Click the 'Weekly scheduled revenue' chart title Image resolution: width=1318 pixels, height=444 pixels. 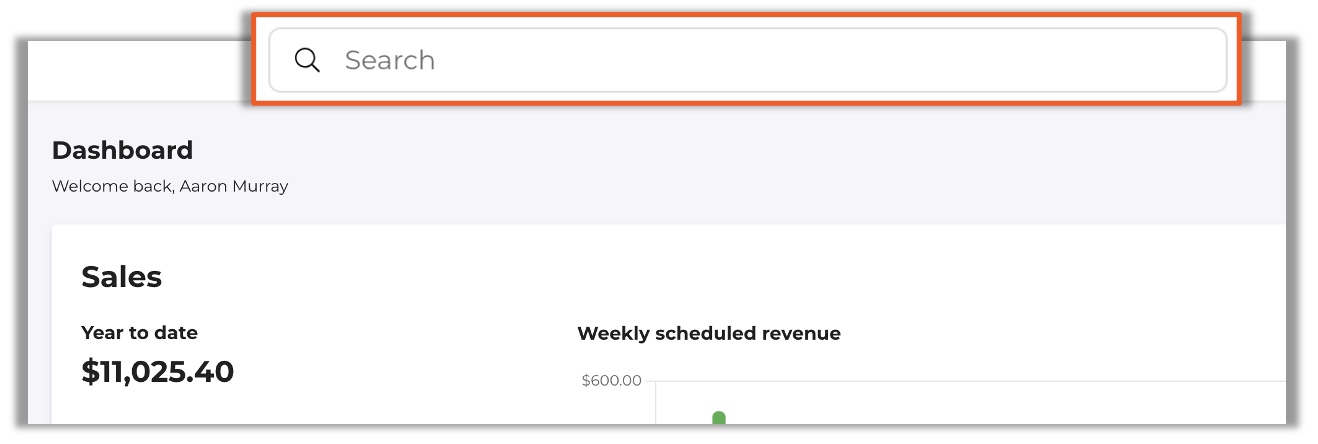click(708, 334)
